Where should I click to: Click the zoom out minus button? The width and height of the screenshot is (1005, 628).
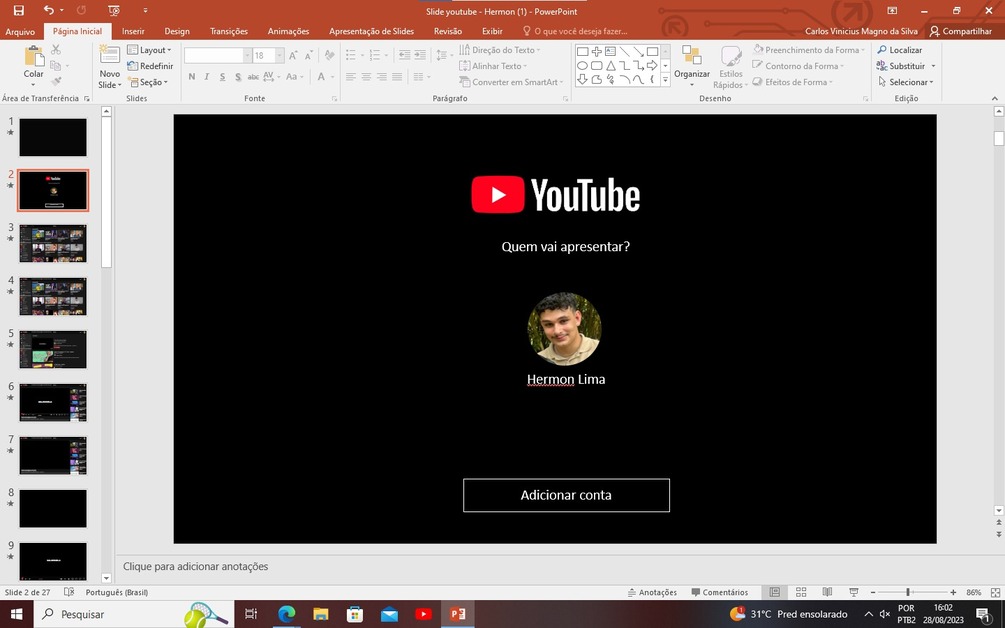click(x=873, y=592)
